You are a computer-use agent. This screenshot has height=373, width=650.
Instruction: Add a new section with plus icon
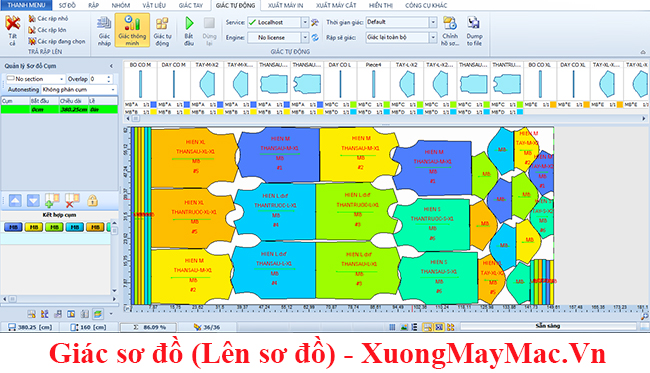pyautogui.click(x=52, y=201)
